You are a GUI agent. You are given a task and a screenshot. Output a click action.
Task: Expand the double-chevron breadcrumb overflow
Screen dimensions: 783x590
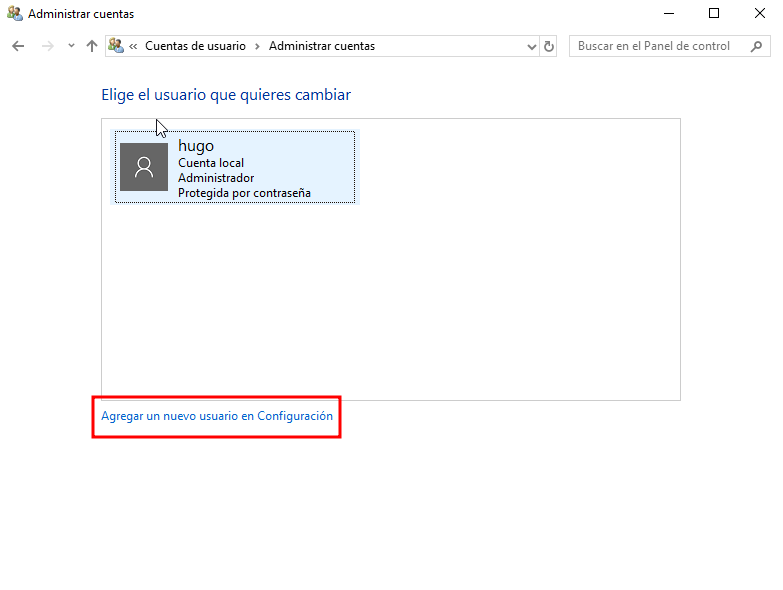click(x=133, y=46)
